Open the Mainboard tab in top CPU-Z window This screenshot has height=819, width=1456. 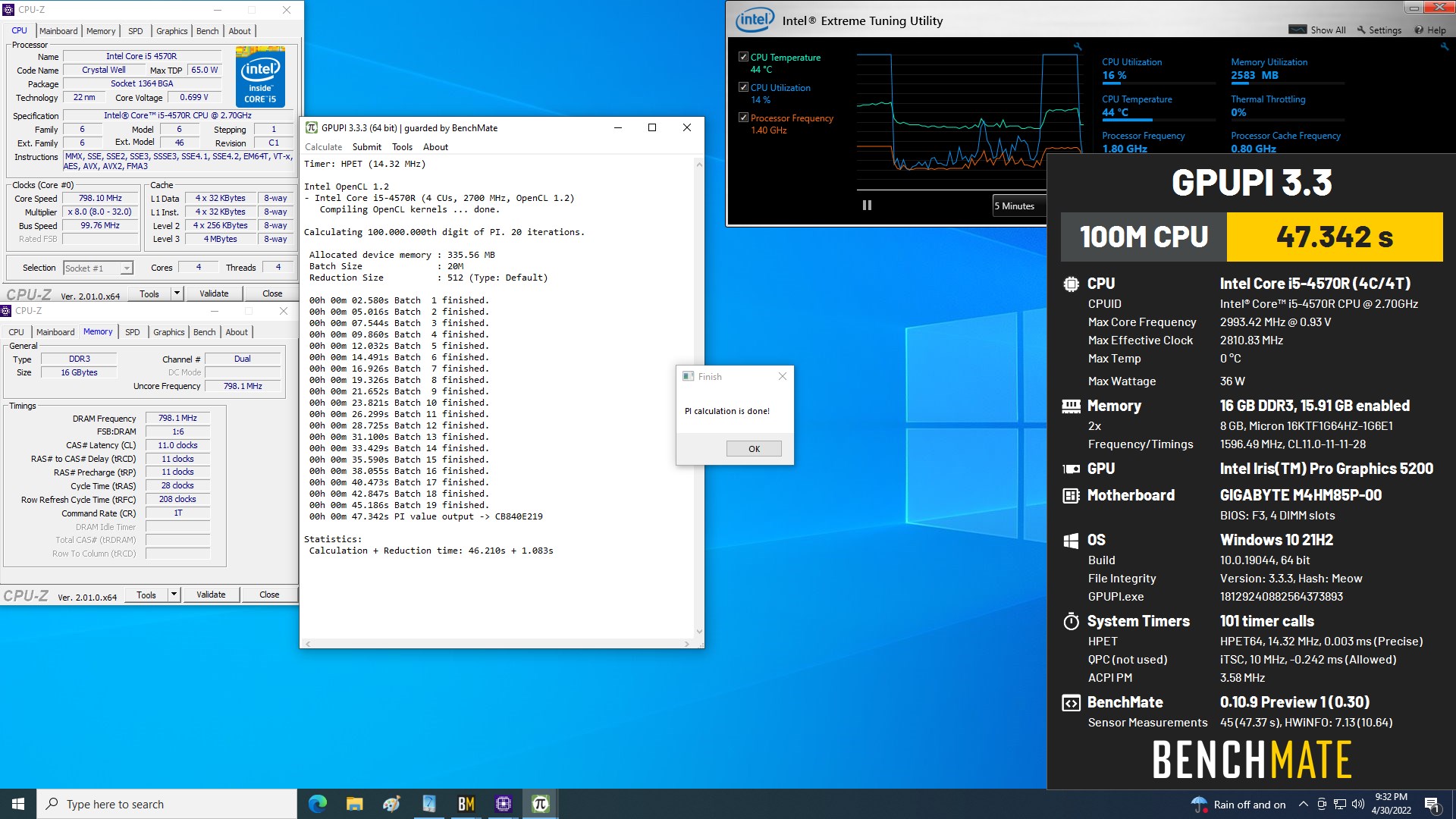(58, 31)
